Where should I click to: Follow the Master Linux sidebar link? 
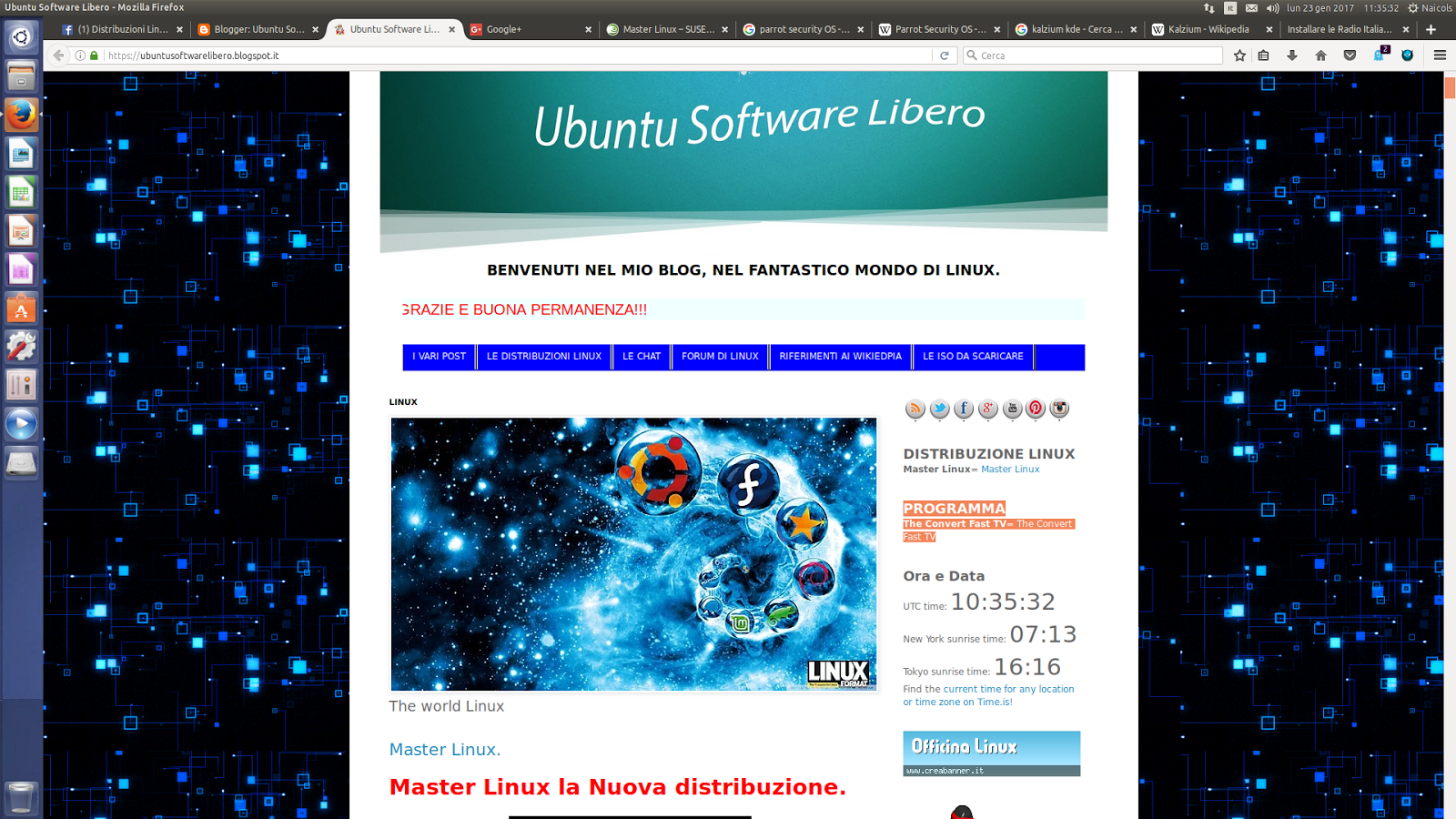[1010, 470]
